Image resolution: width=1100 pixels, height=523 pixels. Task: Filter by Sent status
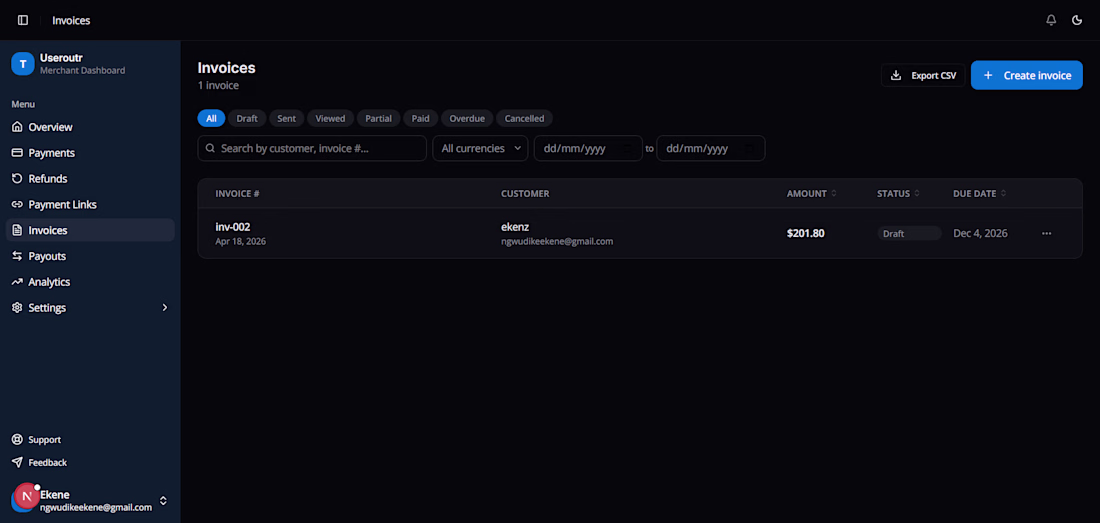286,118
